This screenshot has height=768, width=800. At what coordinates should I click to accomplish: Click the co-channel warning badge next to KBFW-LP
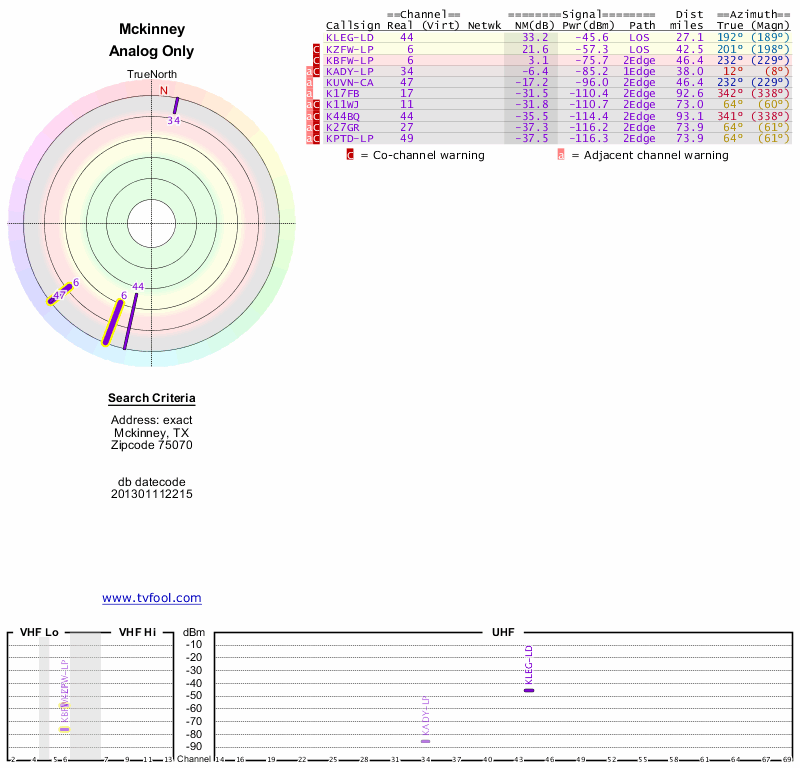click(x=317, y=60)
